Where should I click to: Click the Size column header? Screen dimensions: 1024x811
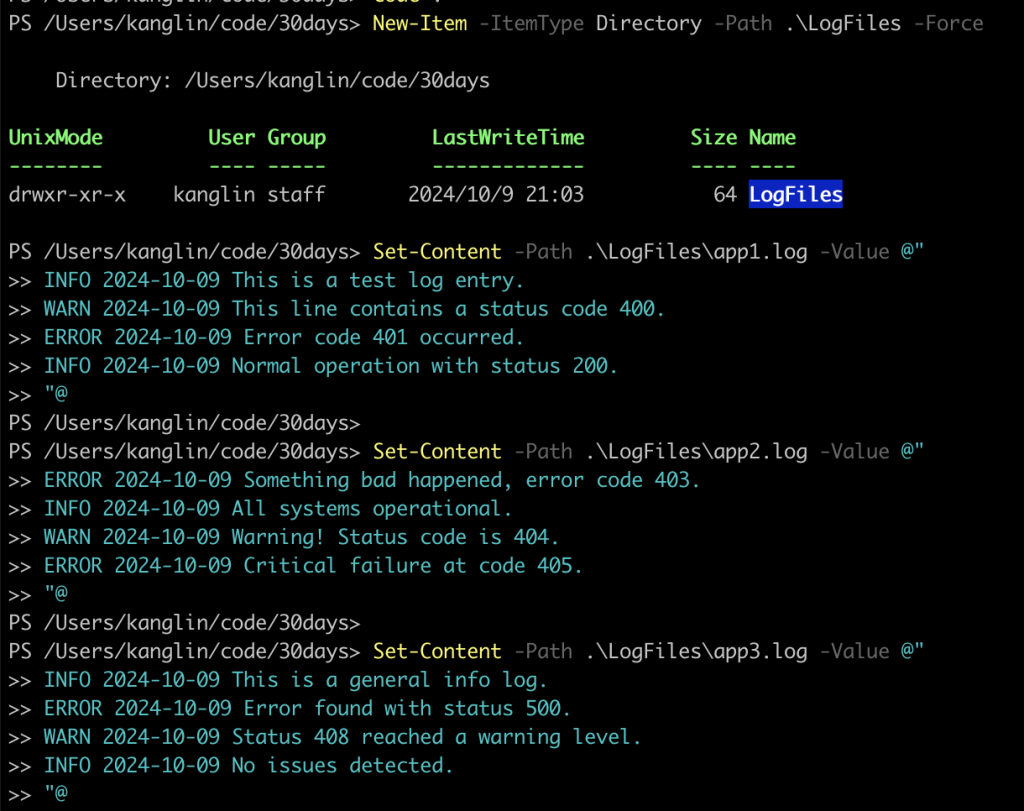coord(713,137)
